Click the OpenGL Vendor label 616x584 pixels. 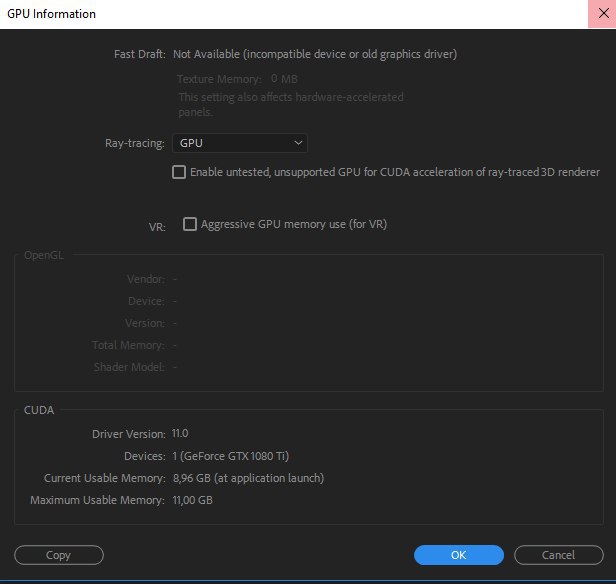146,279
